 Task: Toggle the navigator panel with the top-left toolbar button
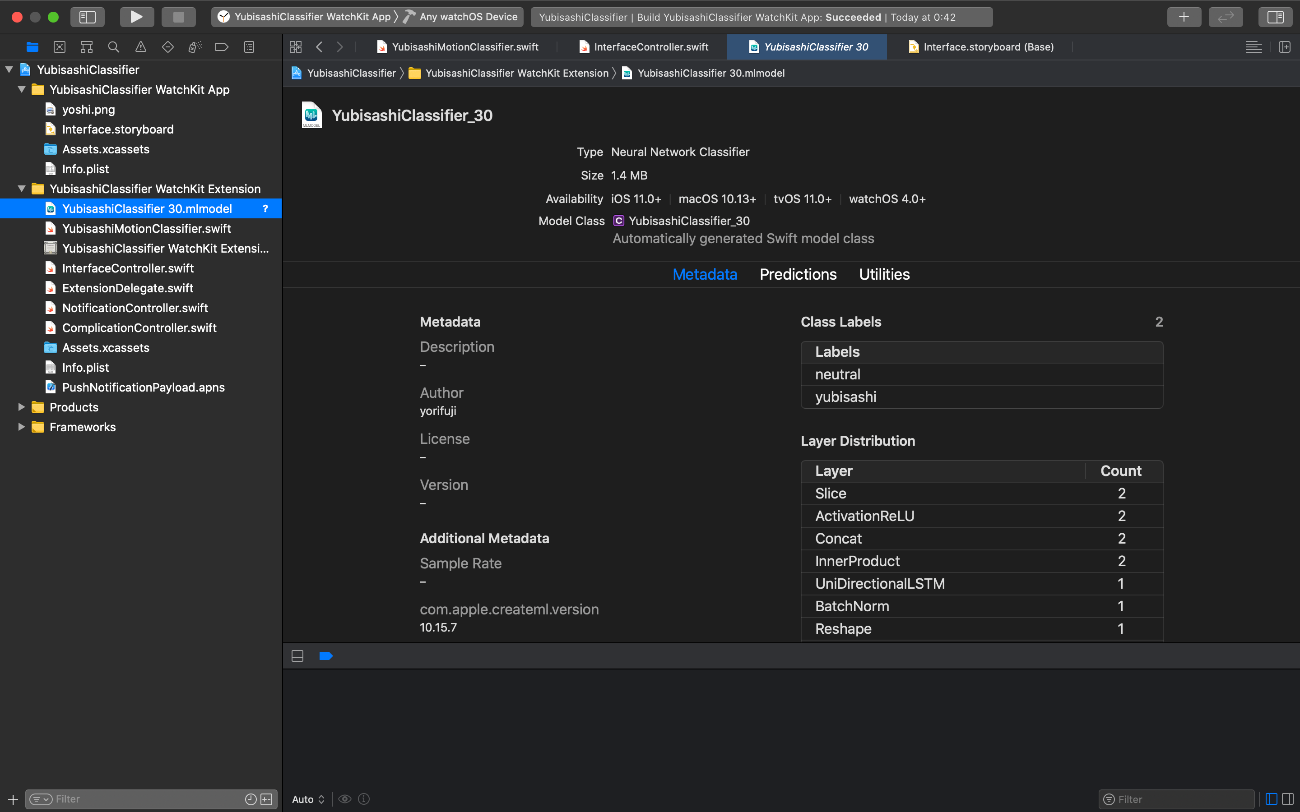click(87, 17)
